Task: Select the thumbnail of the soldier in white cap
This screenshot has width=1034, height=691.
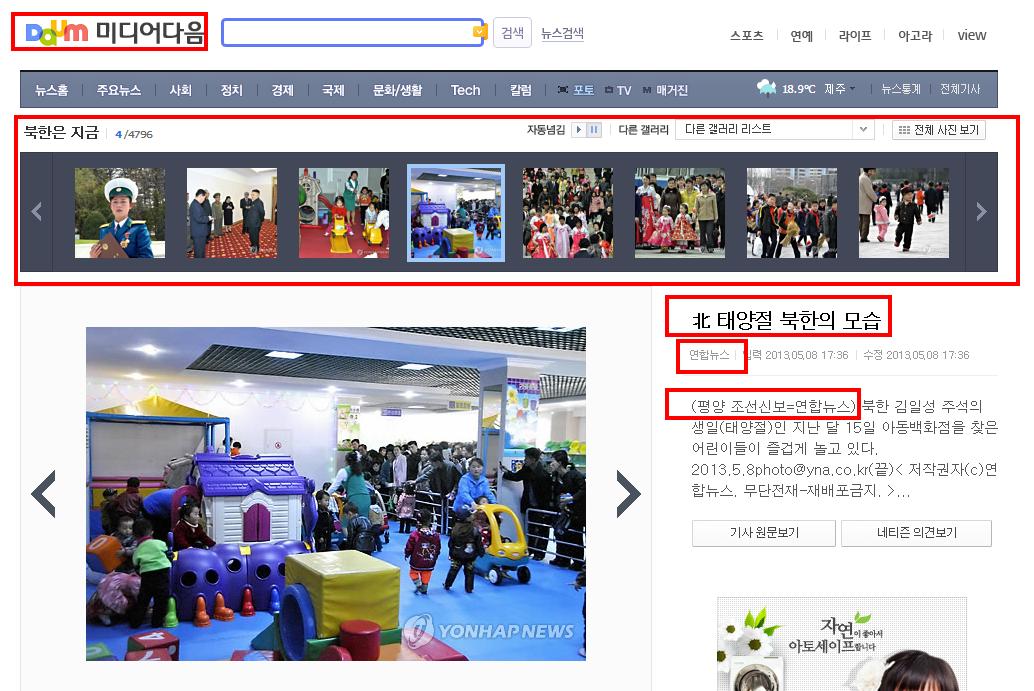Action: [x=120, y=213]
